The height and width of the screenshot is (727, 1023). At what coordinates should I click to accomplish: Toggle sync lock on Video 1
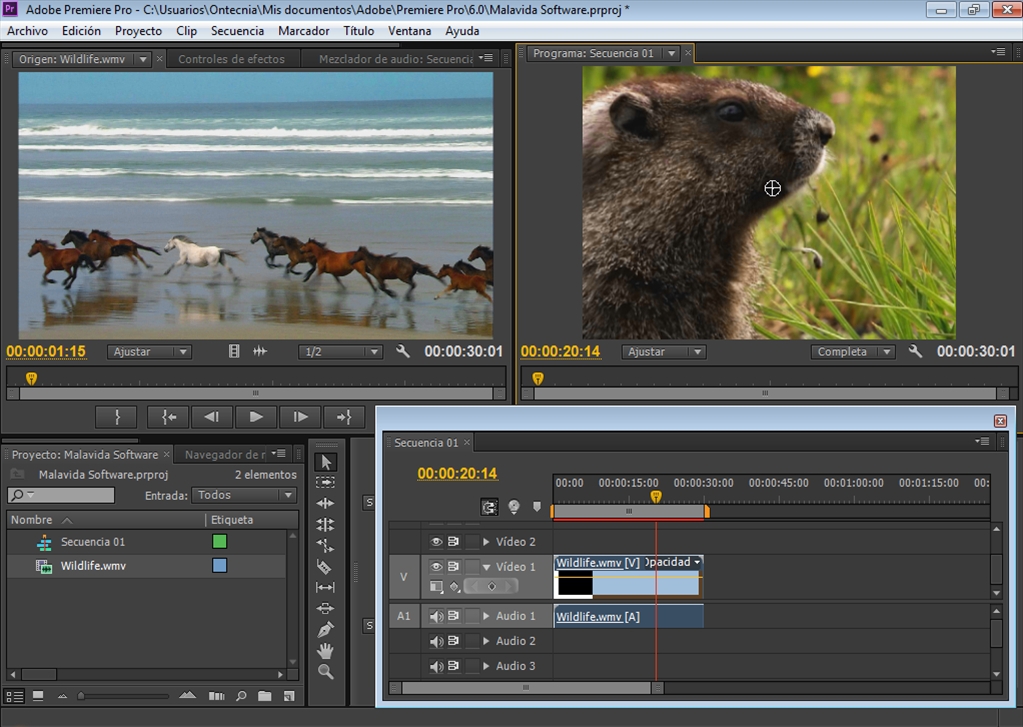(453, 566)
